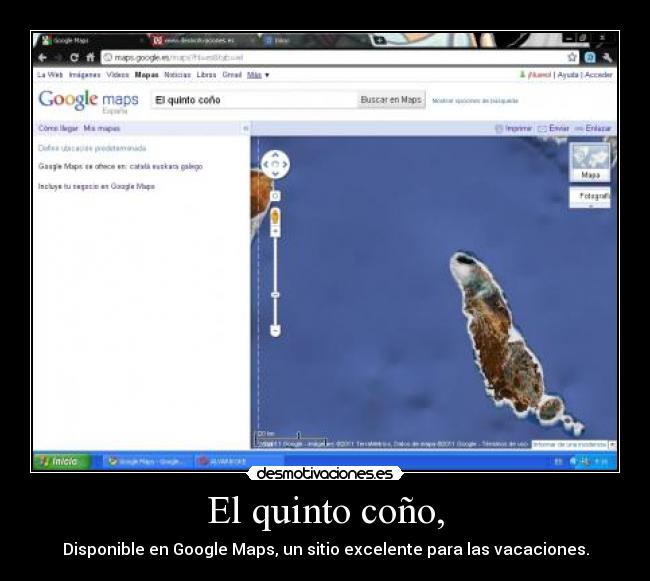
Task: Open 'Gmail' navigation link
Action: tap(232, 75)
